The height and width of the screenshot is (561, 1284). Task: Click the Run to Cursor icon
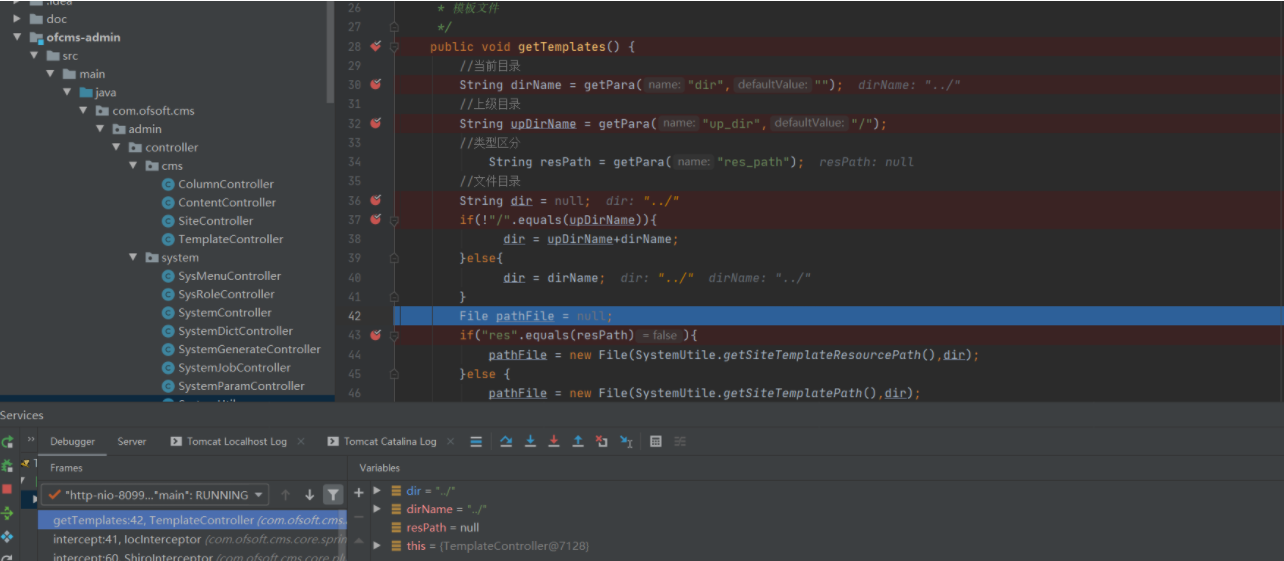click(626, 441)
